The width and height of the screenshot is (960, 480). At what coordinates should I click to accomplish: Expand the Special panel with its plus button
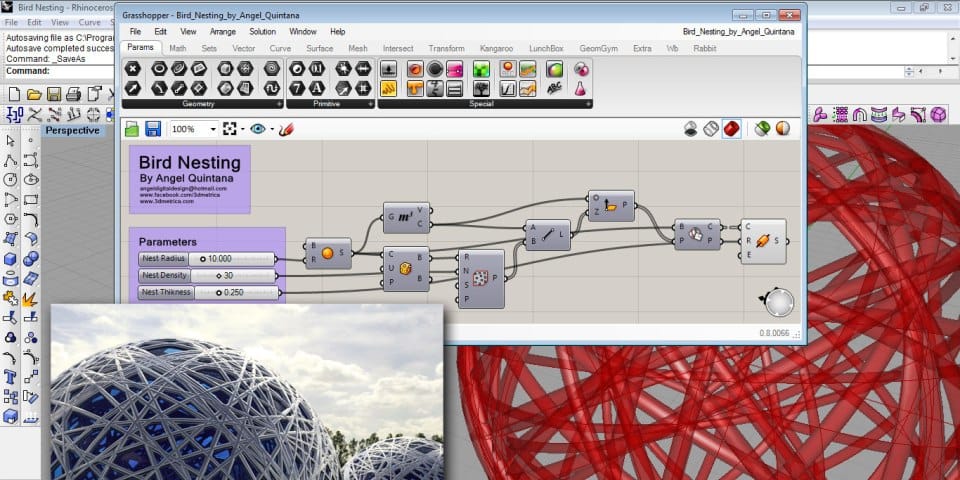tap(589, 104)
